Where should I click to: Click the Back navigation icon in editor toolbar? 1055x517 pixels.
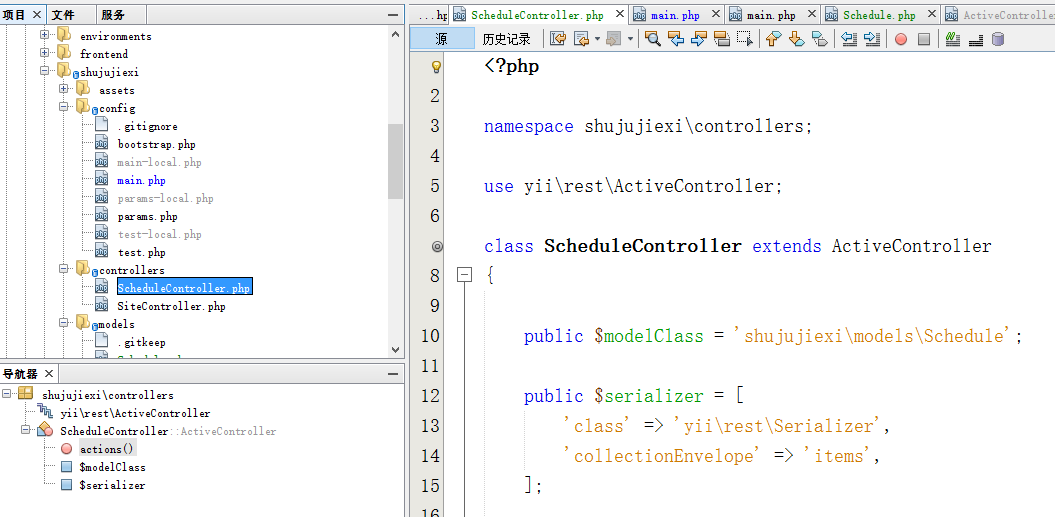[581, 39]
